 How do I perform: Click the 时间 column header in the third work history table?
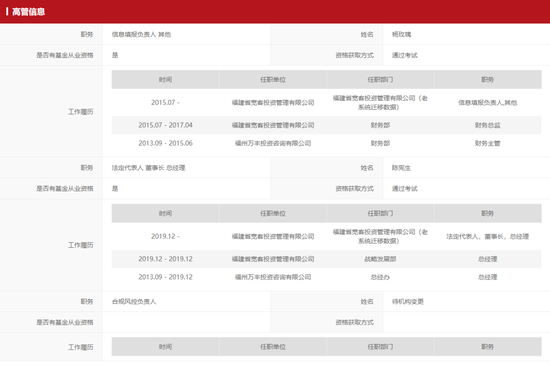tap(165, 347)
